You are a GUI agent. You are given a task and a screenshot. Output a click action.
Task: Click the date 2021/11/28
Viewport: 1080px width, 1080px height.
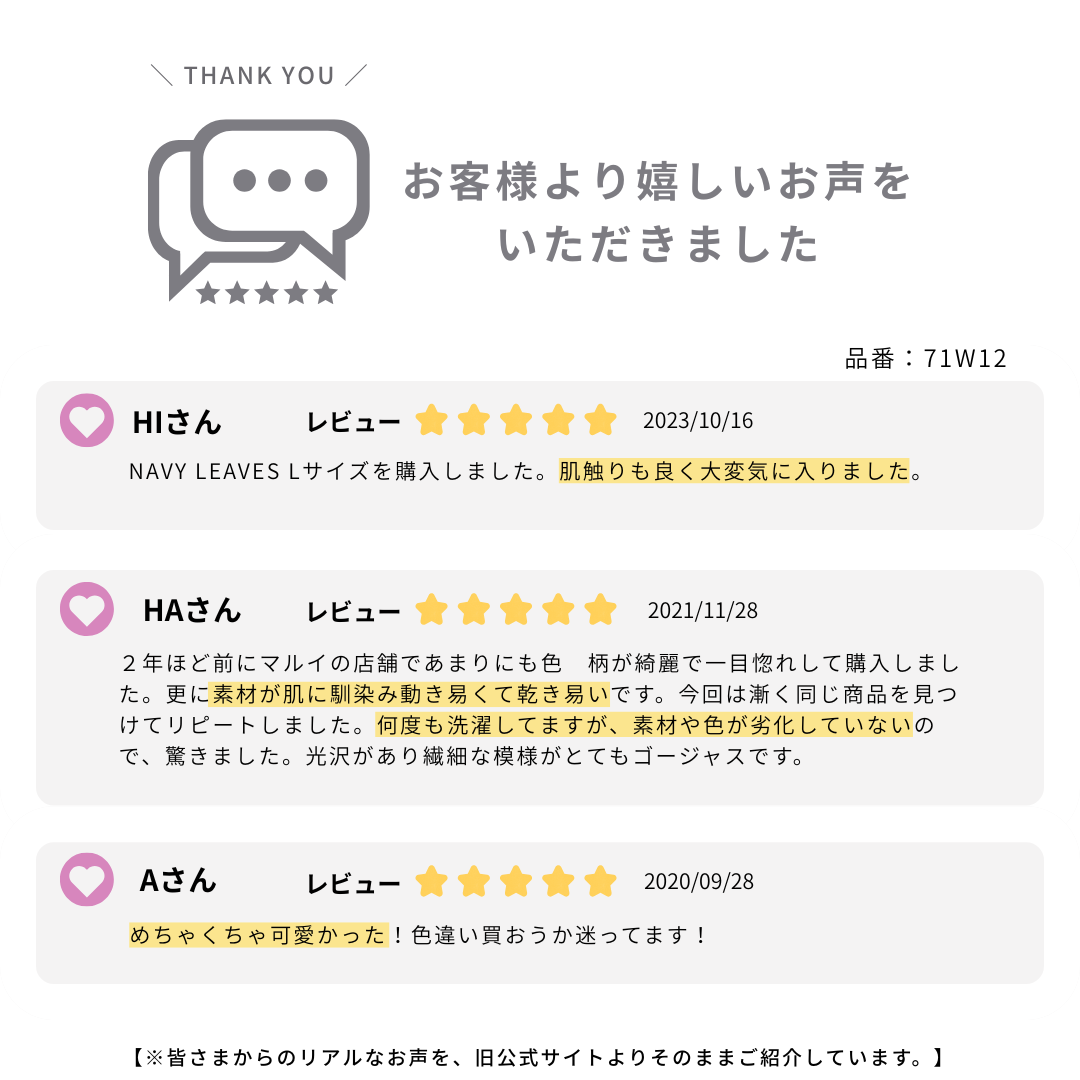(703, 610)
